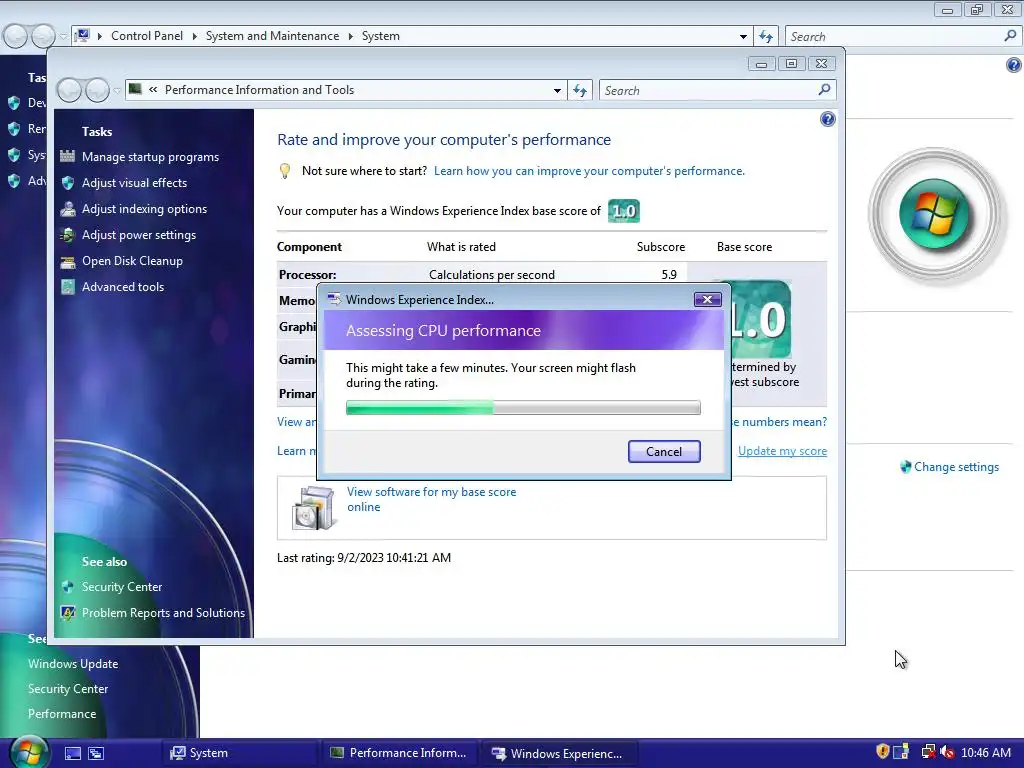This screenshot has width=1024, height=768.
Task: Open Problem Reports and Solutions link
Action: (x=163, y=613)
